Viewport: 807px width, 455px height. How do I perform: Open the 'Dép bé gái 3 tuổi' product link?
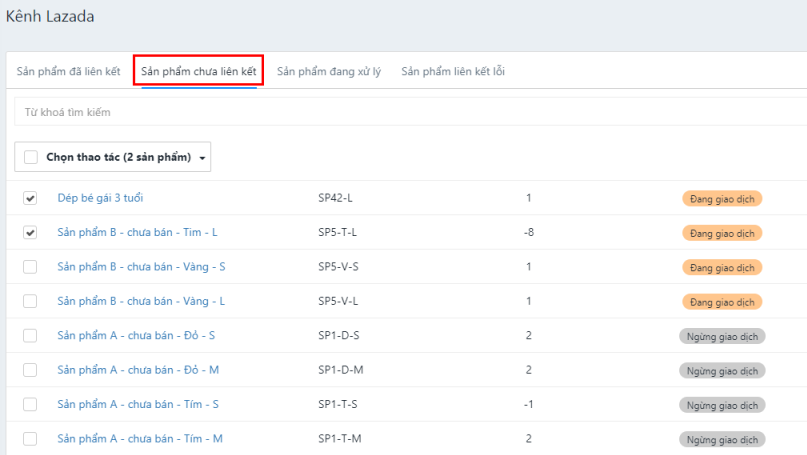point(100,198)
